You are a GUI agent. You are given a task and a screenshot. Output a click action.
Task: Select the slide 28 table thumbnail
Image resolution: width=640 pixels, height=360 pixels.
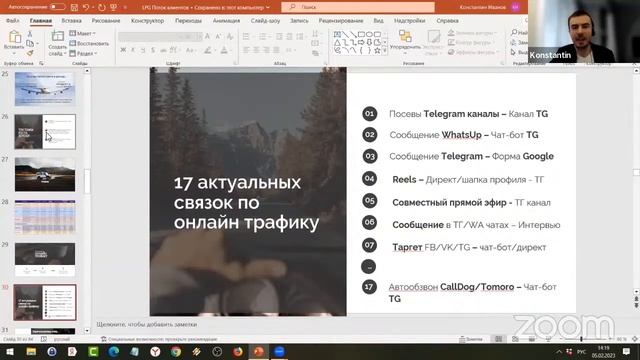click(x=45, y=217)
